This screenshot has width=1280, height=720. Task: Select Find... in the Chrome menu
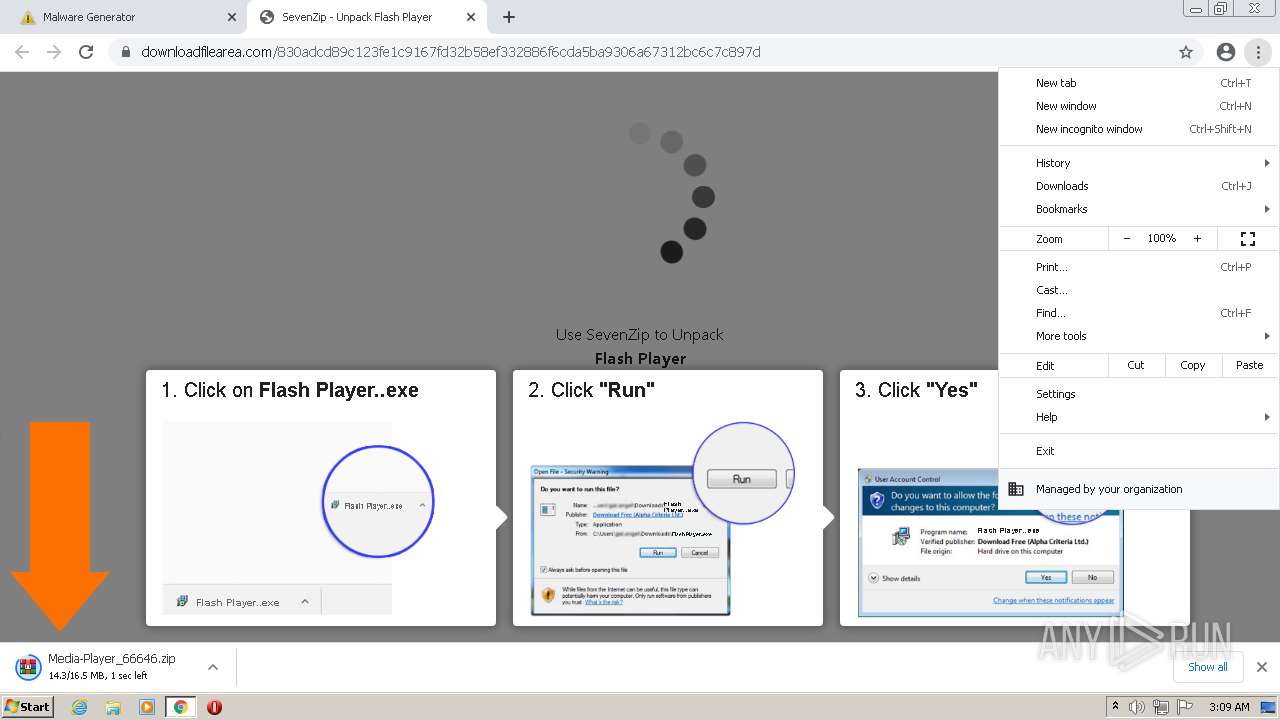point(1138,313)
